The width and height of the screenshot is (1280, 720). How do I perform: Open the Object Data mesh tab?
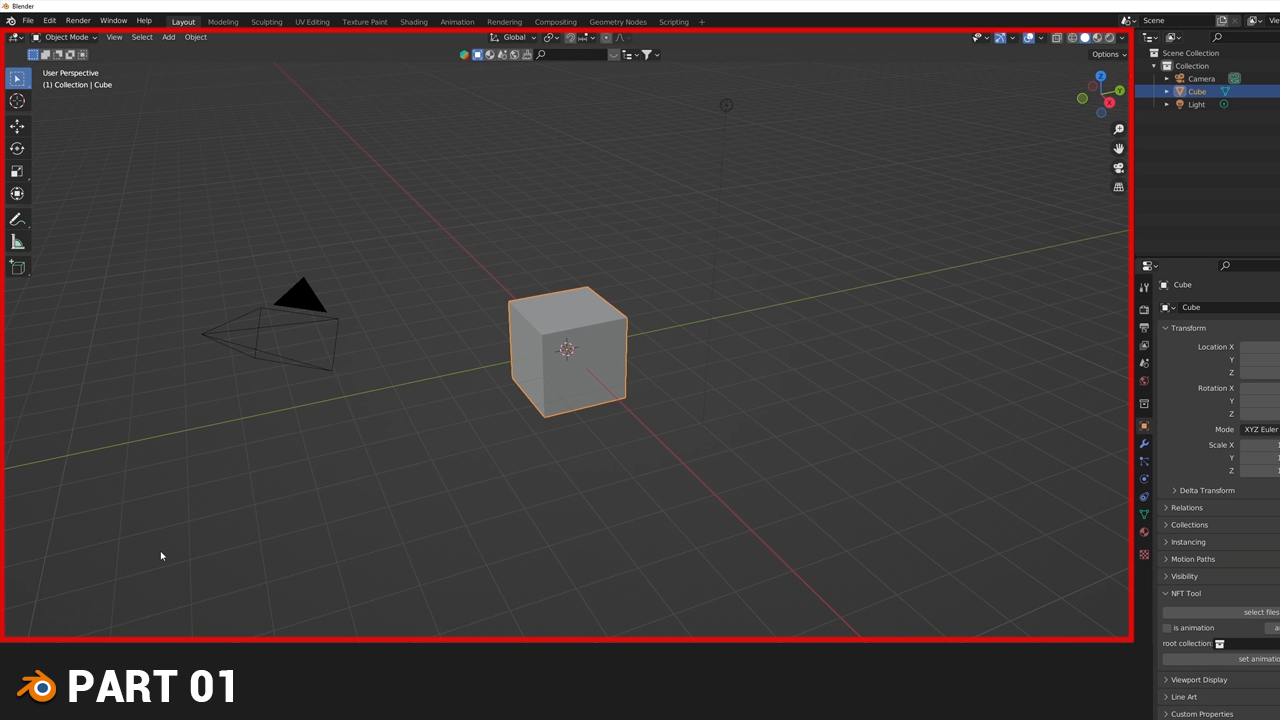[x=1144, y=514]
